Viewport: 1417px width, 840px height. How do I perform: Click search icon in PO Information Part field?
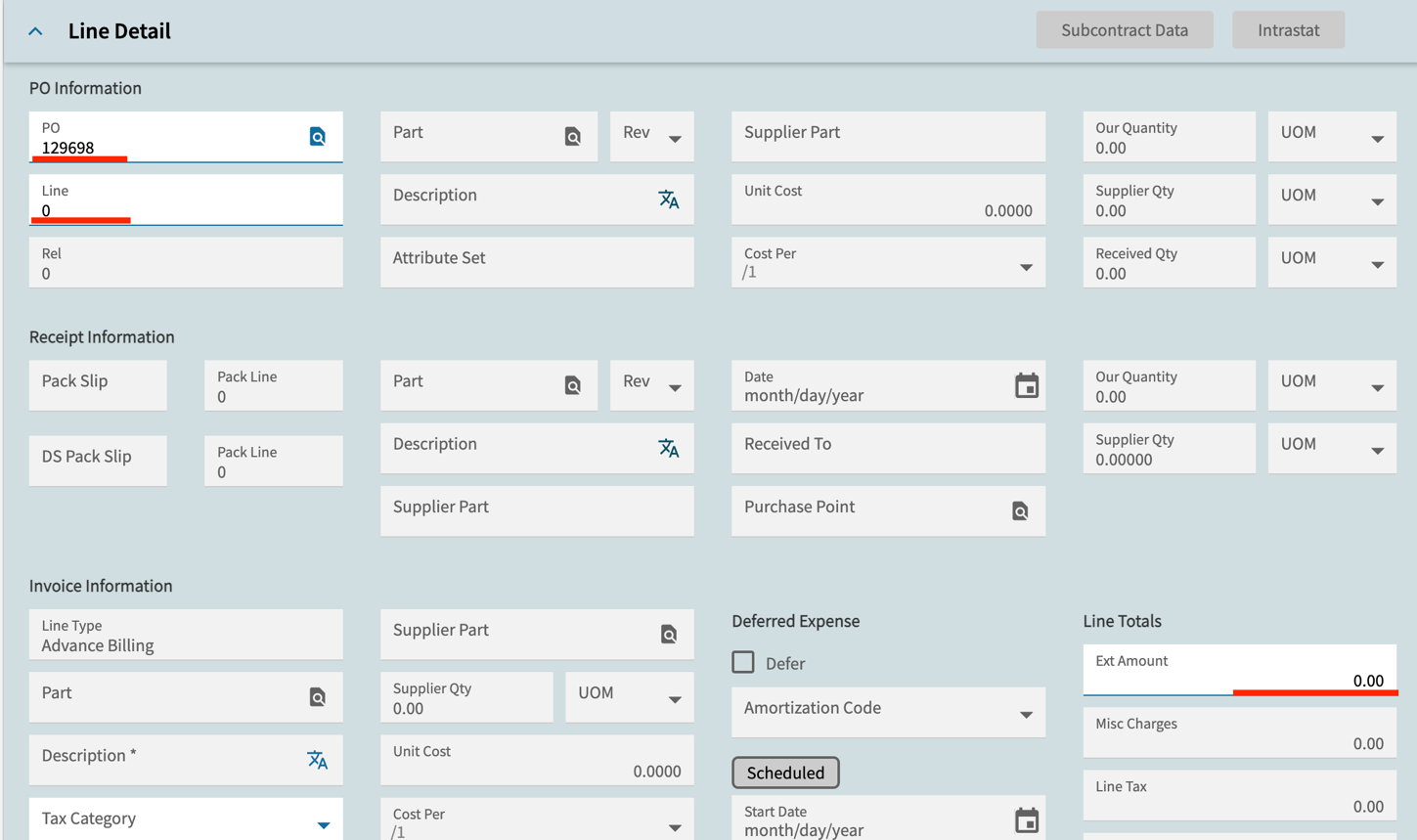[x=573, y=137]
